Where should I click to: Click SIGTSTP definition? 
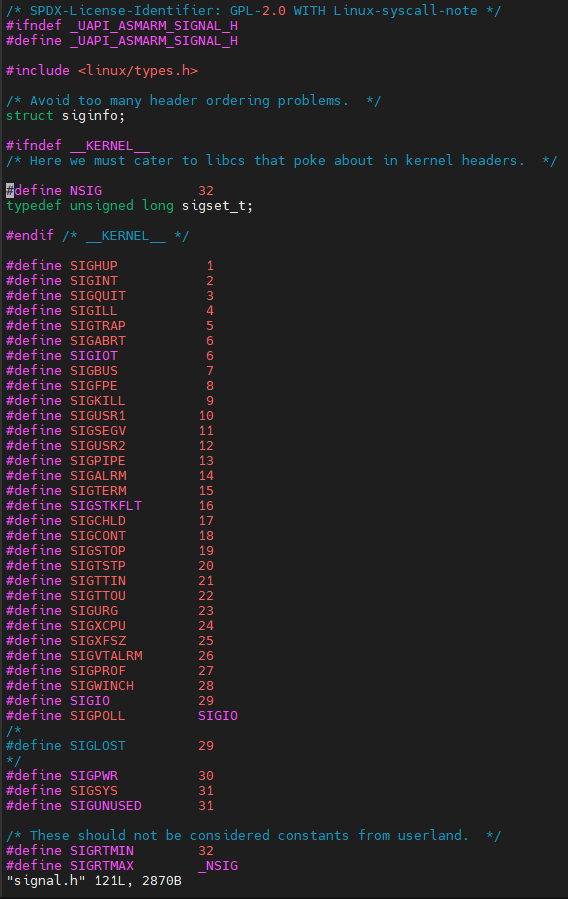110,565
